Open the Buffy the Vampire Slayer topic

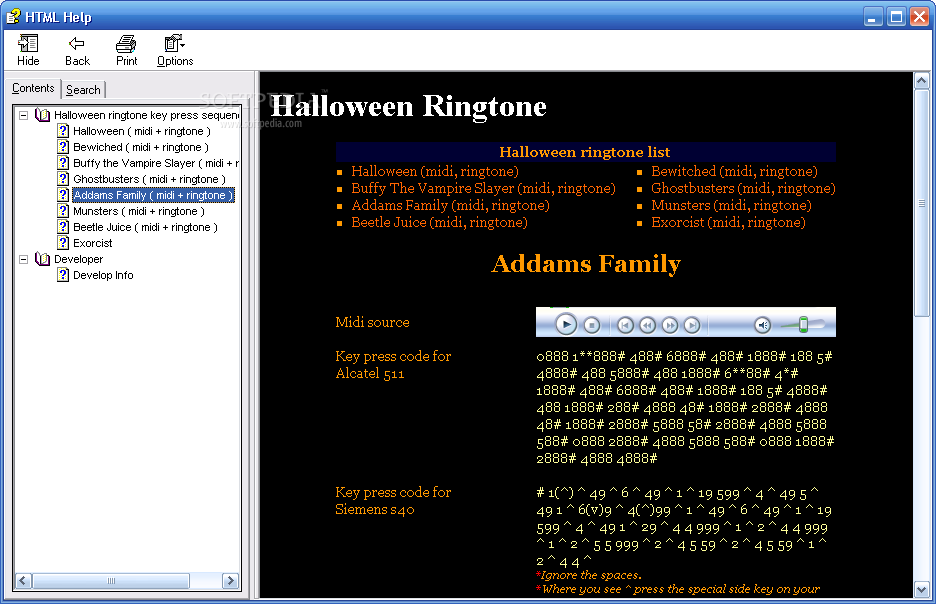(155, 163)
